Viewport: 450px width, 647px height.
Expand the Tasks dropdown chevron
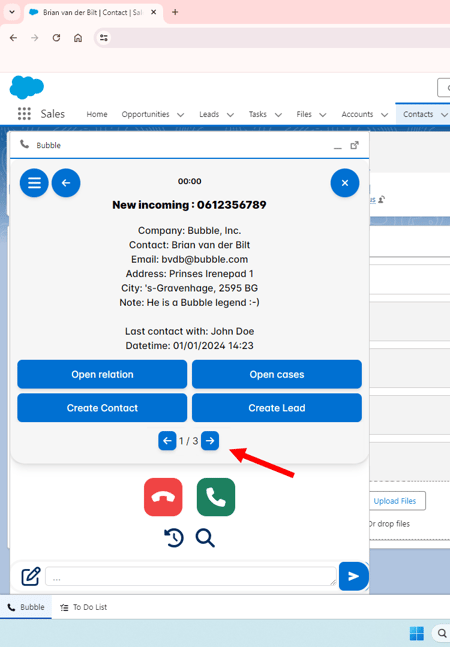pos(278,115)
